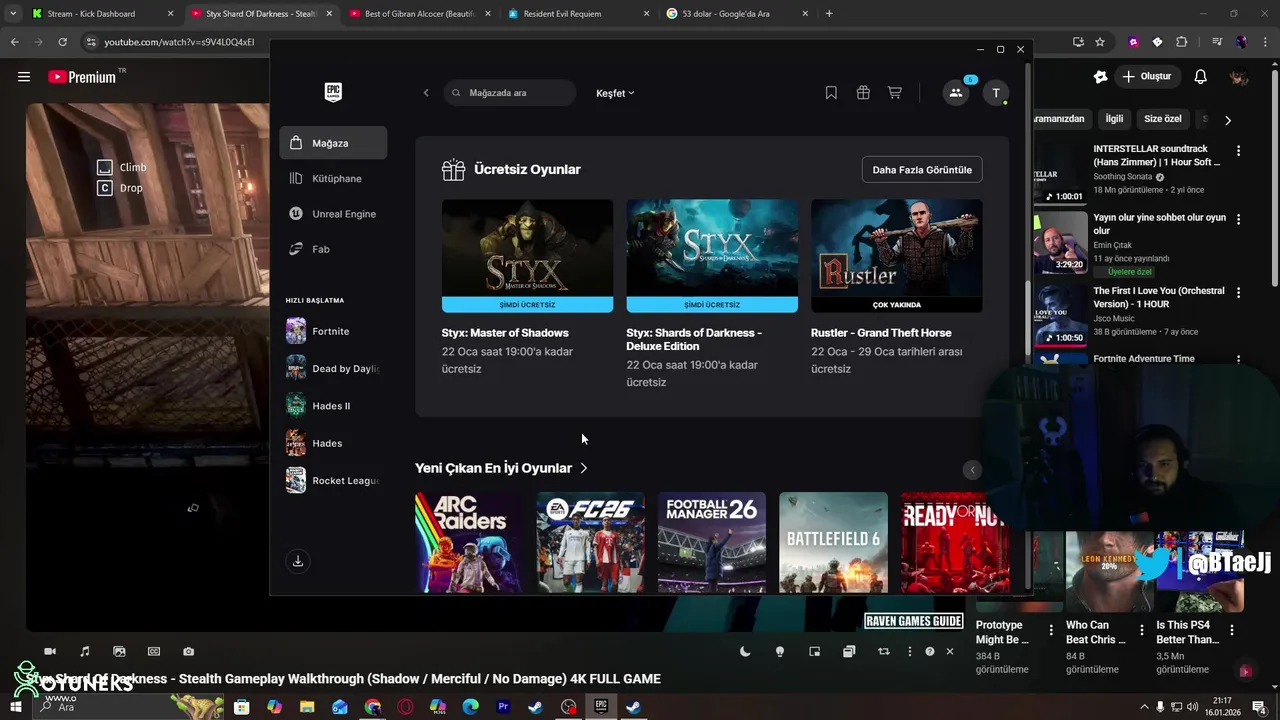1280x720 pixels.
Task: Switch to Best of Gibran Alcocer tab
Action: click(x=419, y=14)
